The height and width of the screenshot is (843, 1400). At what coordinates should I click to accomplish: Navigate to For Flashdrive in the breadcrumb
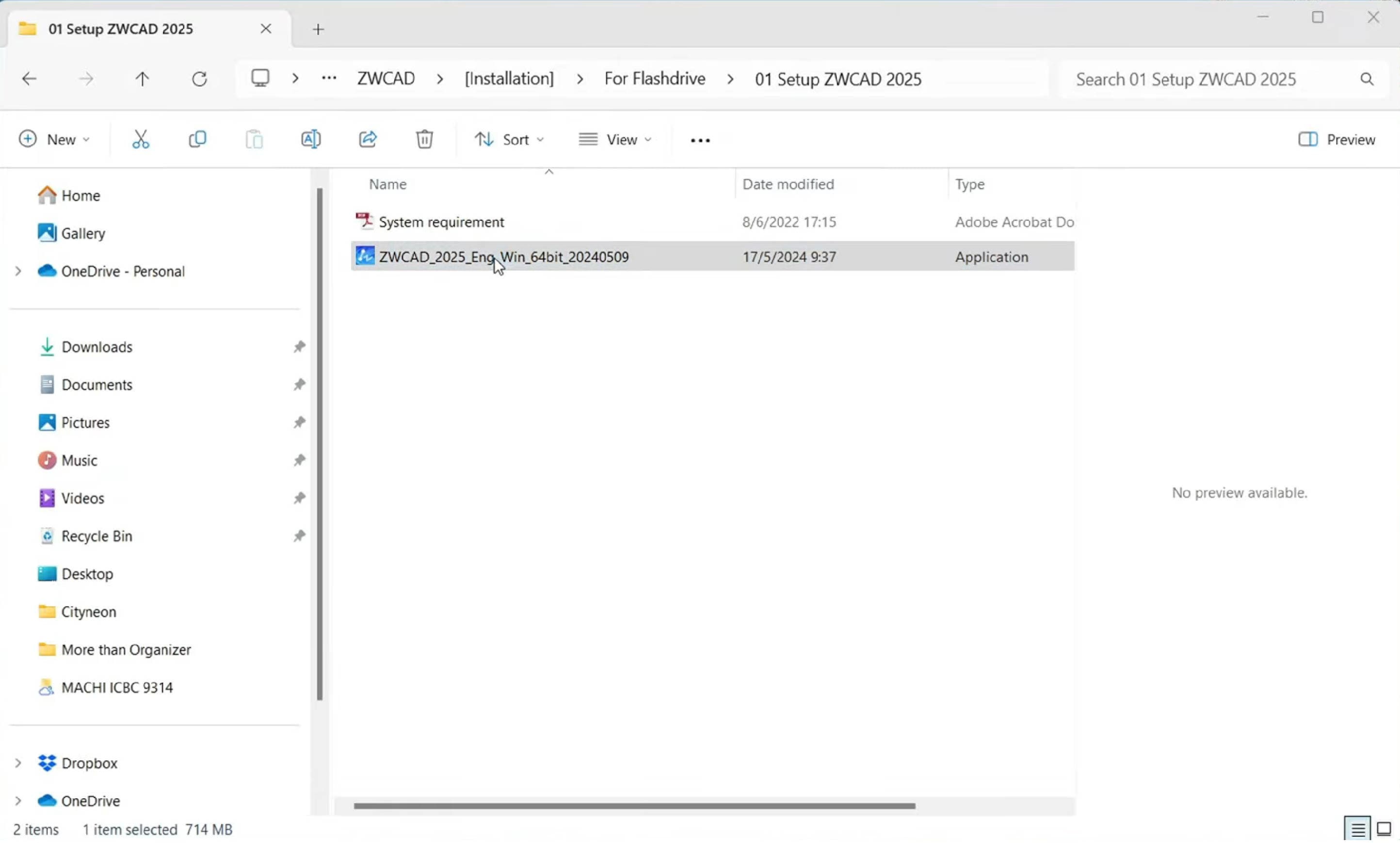coord(654,79)
